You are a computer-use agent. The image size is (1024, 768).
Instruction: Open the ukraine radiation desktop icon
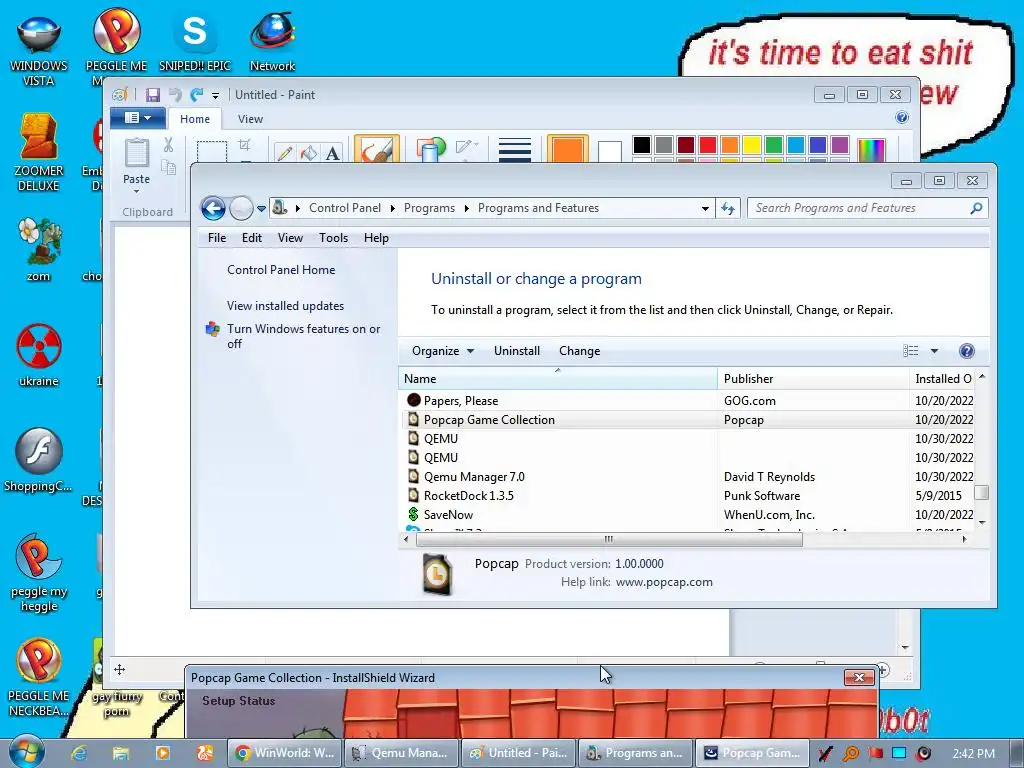click(39, 355)
